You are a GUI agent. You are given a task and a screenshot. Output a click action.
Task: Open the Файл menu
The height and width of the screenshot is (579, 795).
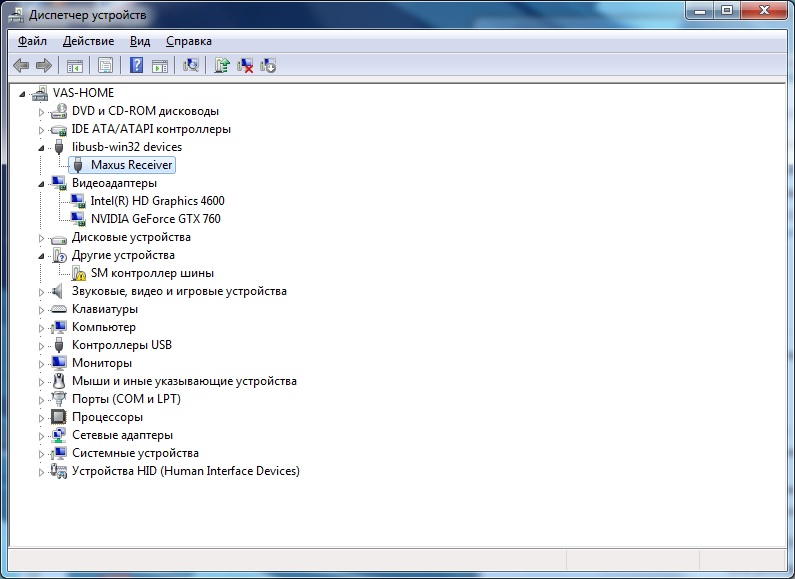[x=32, y=41]
